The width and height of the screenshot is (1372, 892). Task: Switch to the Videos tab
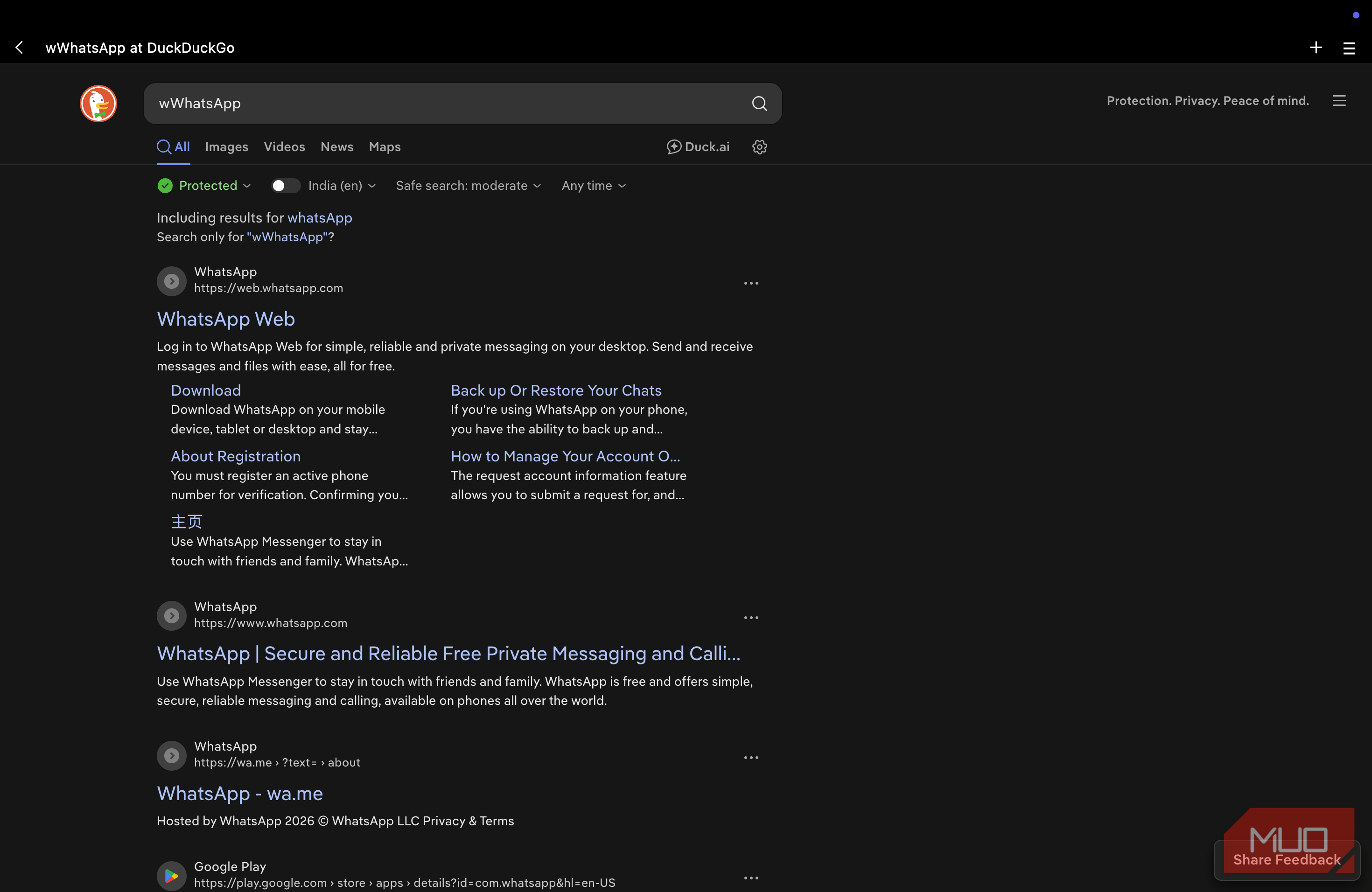click(284, 147)
